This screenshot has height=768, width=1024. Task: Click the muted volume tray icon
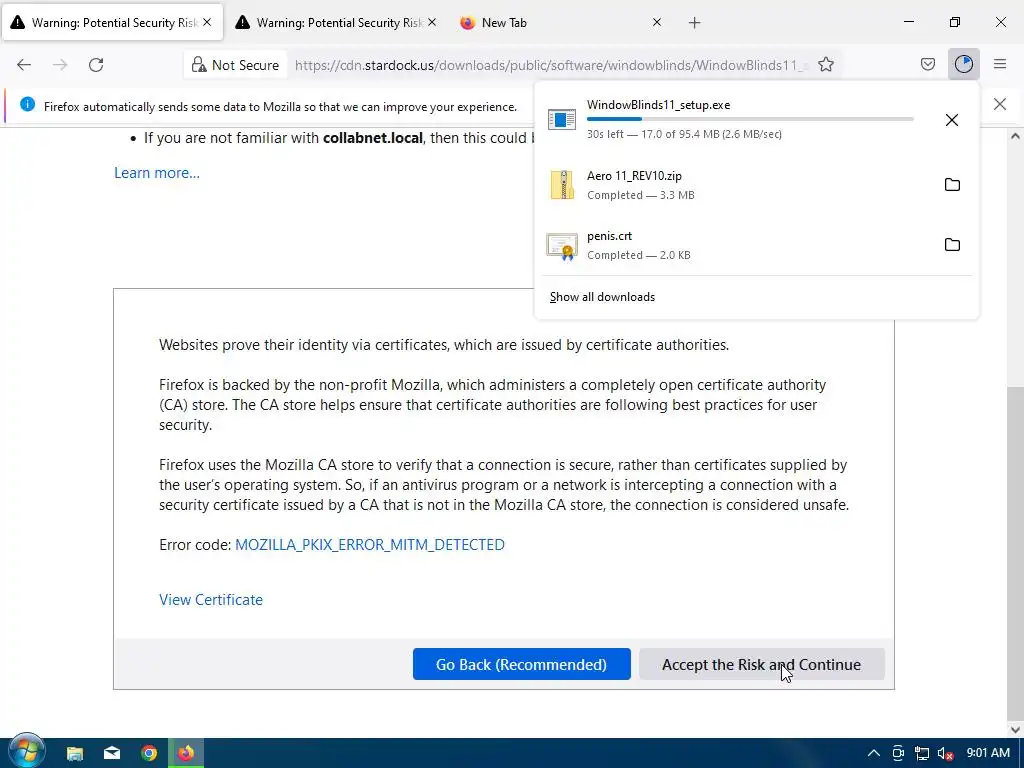946,753
